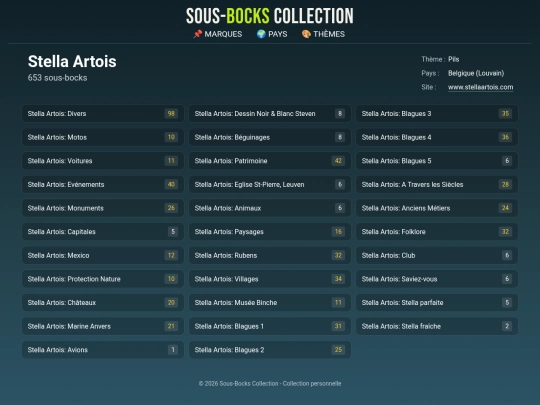Open Stella Artois: Protection Nature series
The image size is (540, 405).
coord(103,279)
